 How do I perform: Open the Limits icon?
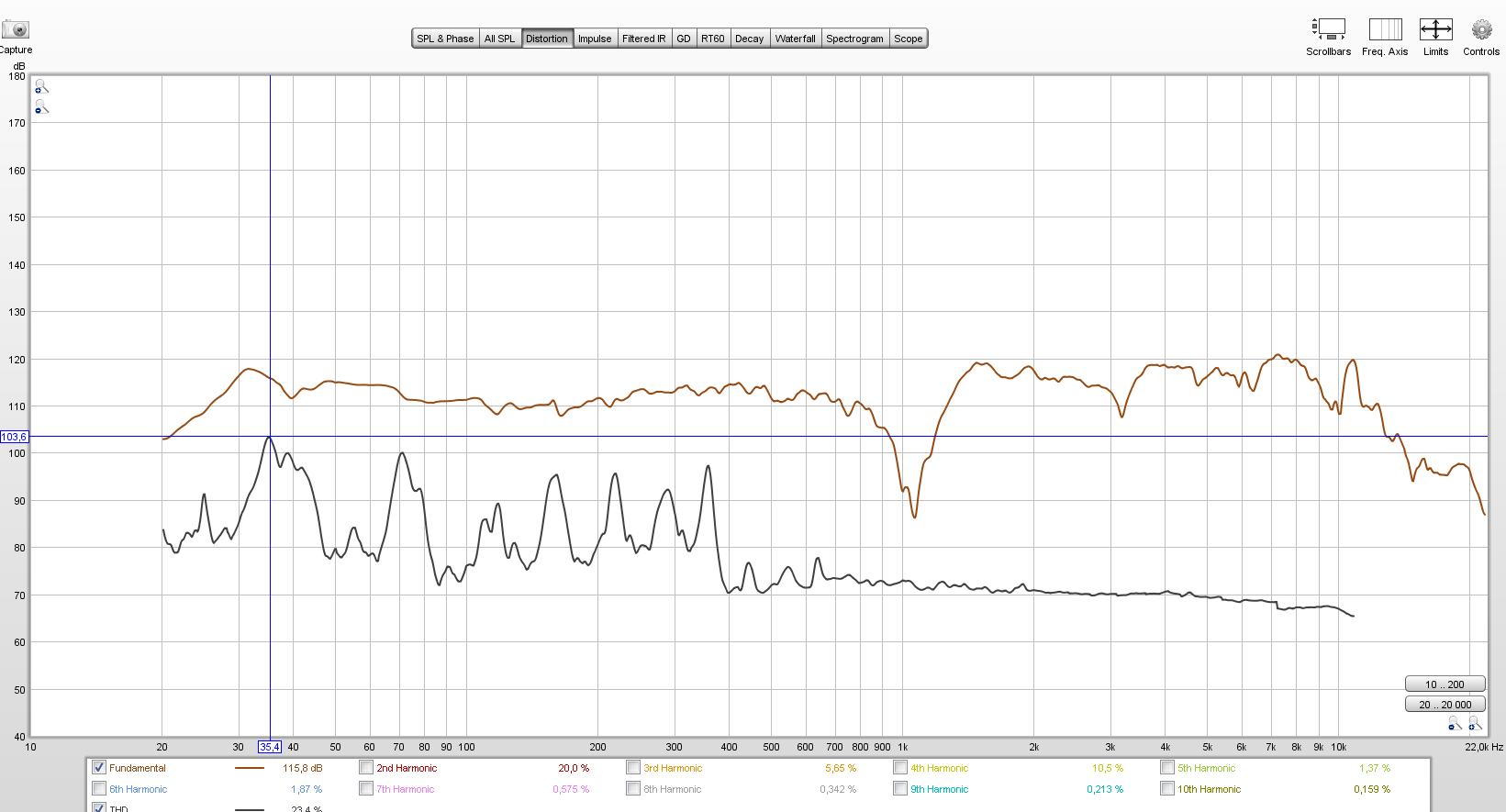click(1435, 29)
